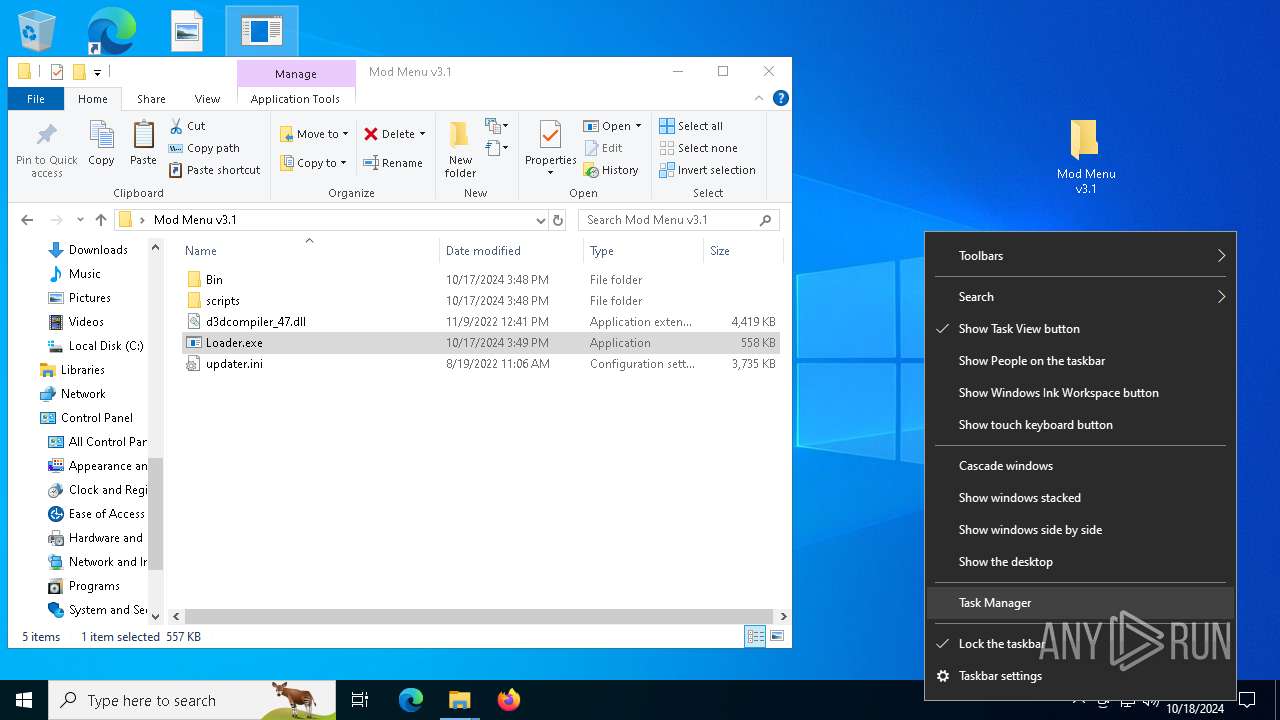This screenshot has height=720, width=1280.
Task: Open Taskbar settings gear entry
Action: (x=1081, y=676)
